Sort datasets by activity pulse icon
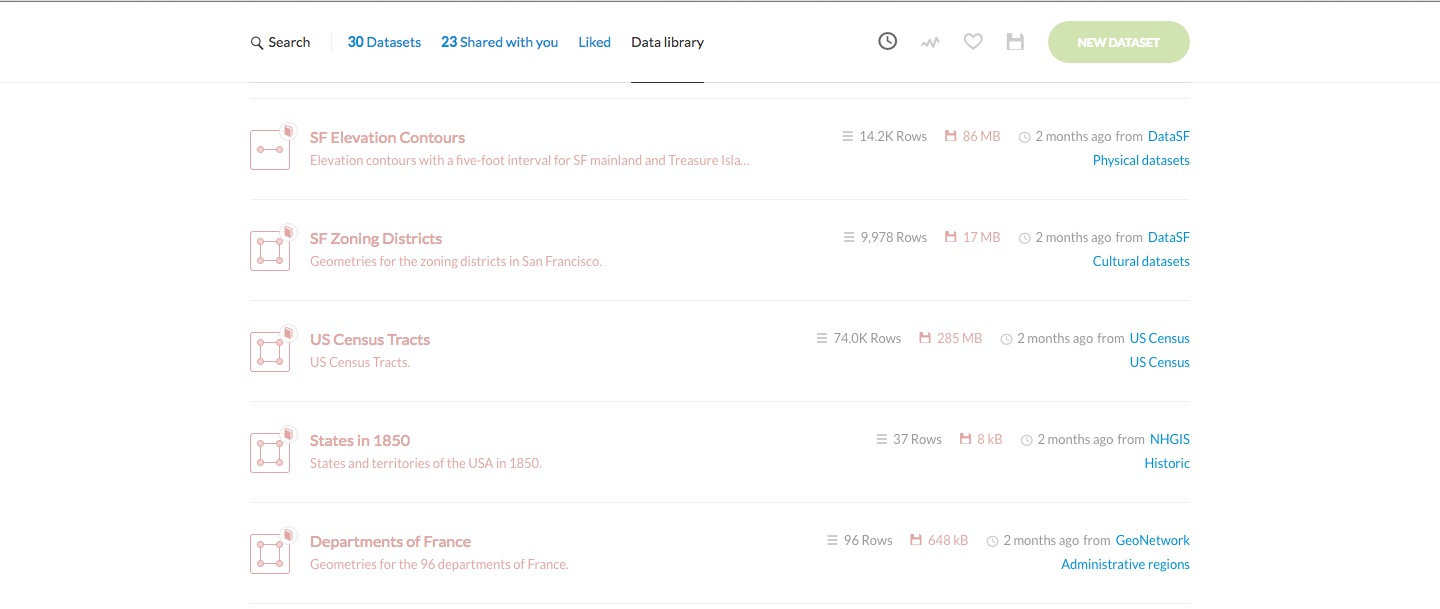The height and width of the screenshot is (609, 1440). point(931,43)
